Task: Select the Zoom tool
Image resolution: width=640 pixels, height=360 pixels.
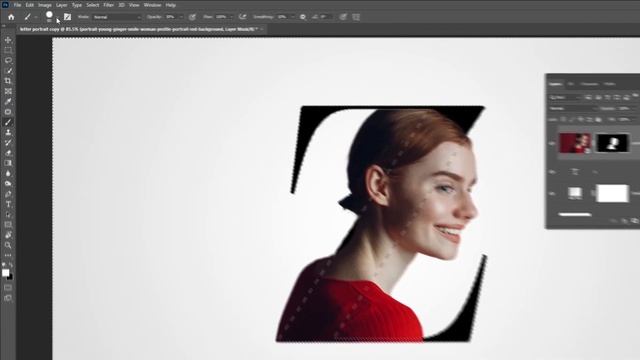Action: point(8,245)
